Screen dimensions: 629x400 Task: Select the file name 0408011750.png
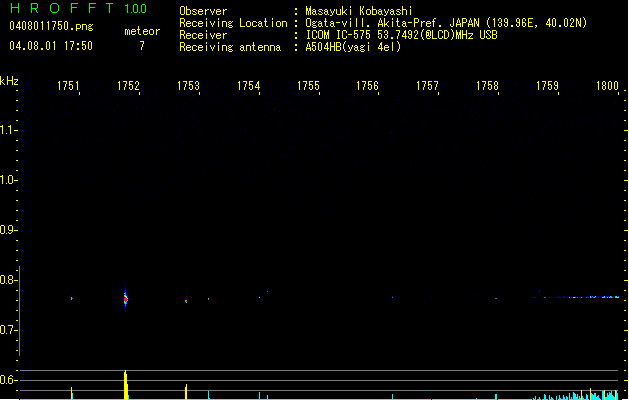tap(51, 26)
